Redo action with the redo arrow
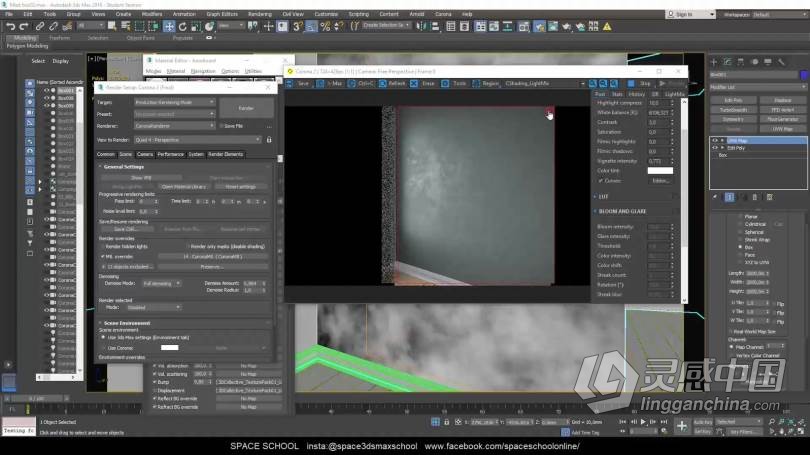The width and height of the screenshot is (810, 455). click(x=24, y=26)
